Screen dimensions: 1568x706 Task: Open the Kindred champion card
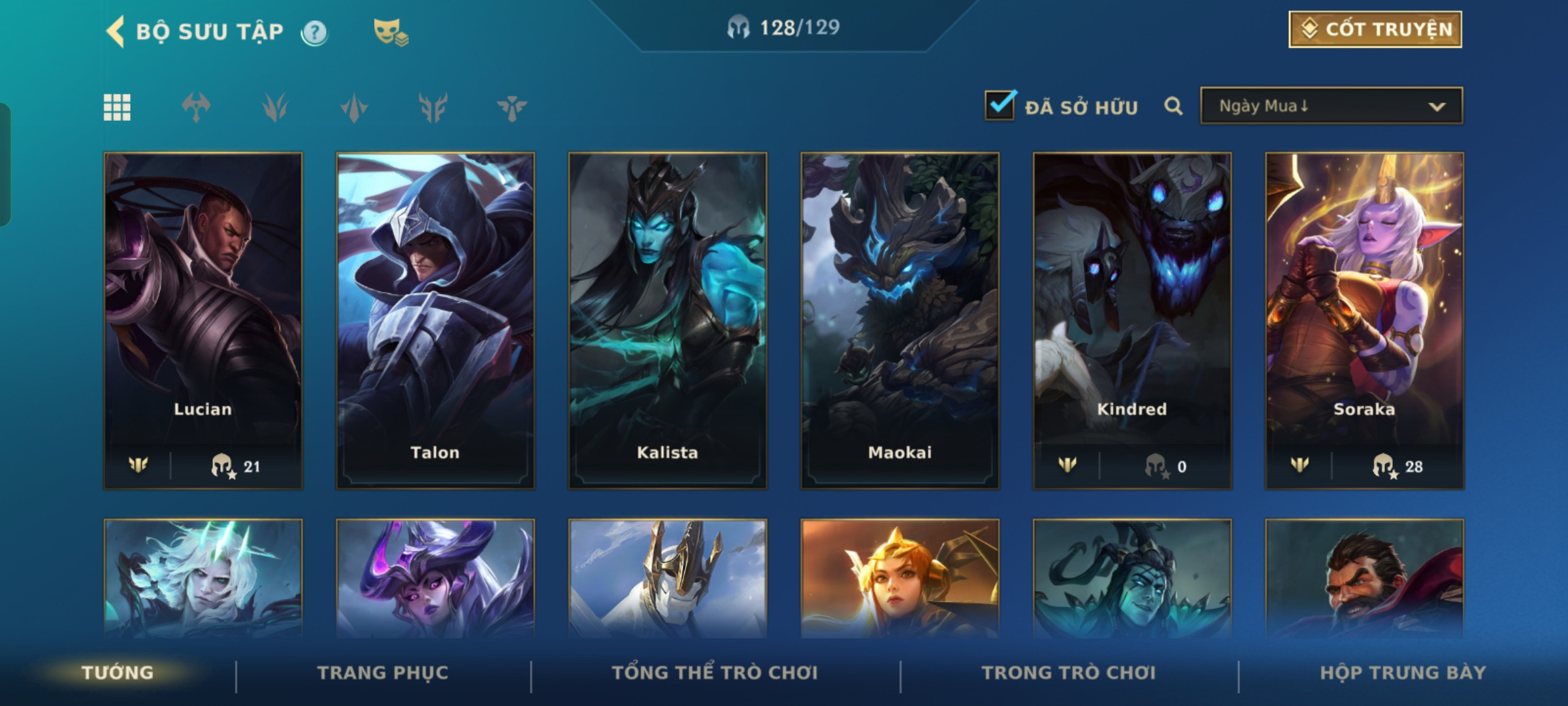coord(1132,320)
